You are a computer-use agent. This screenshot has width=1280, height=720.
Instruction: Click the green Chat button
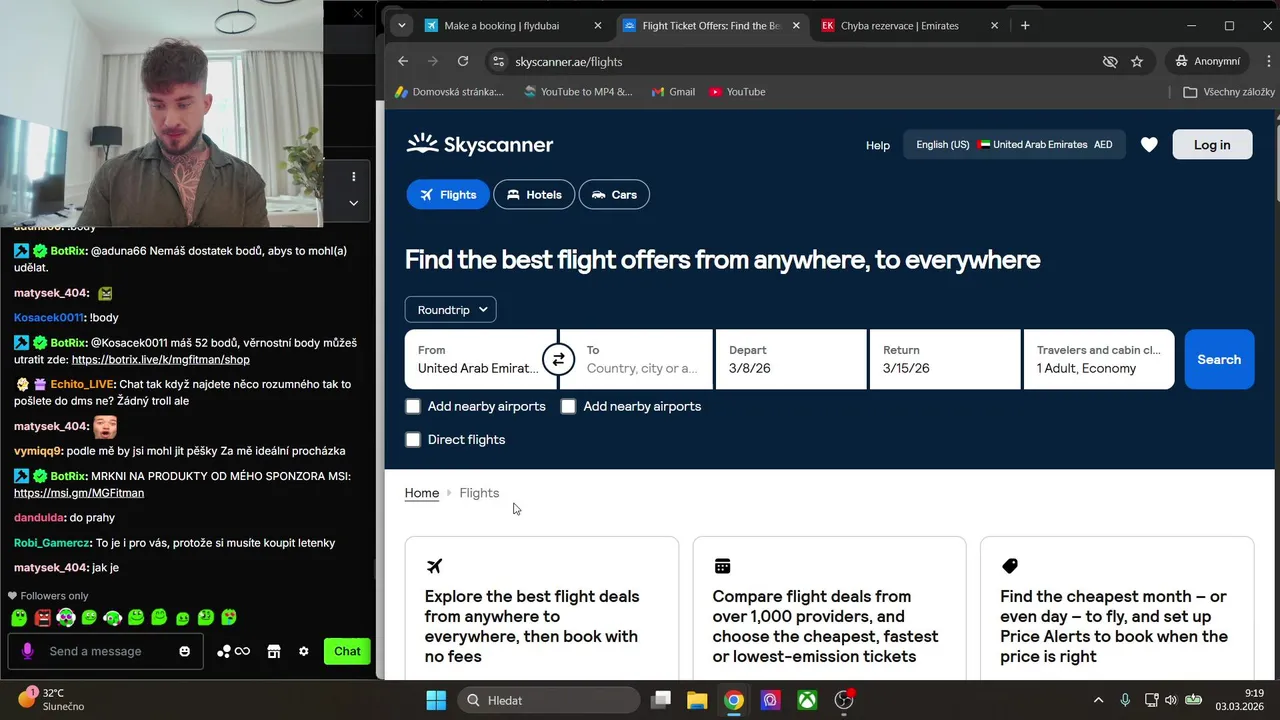[347, 651]
